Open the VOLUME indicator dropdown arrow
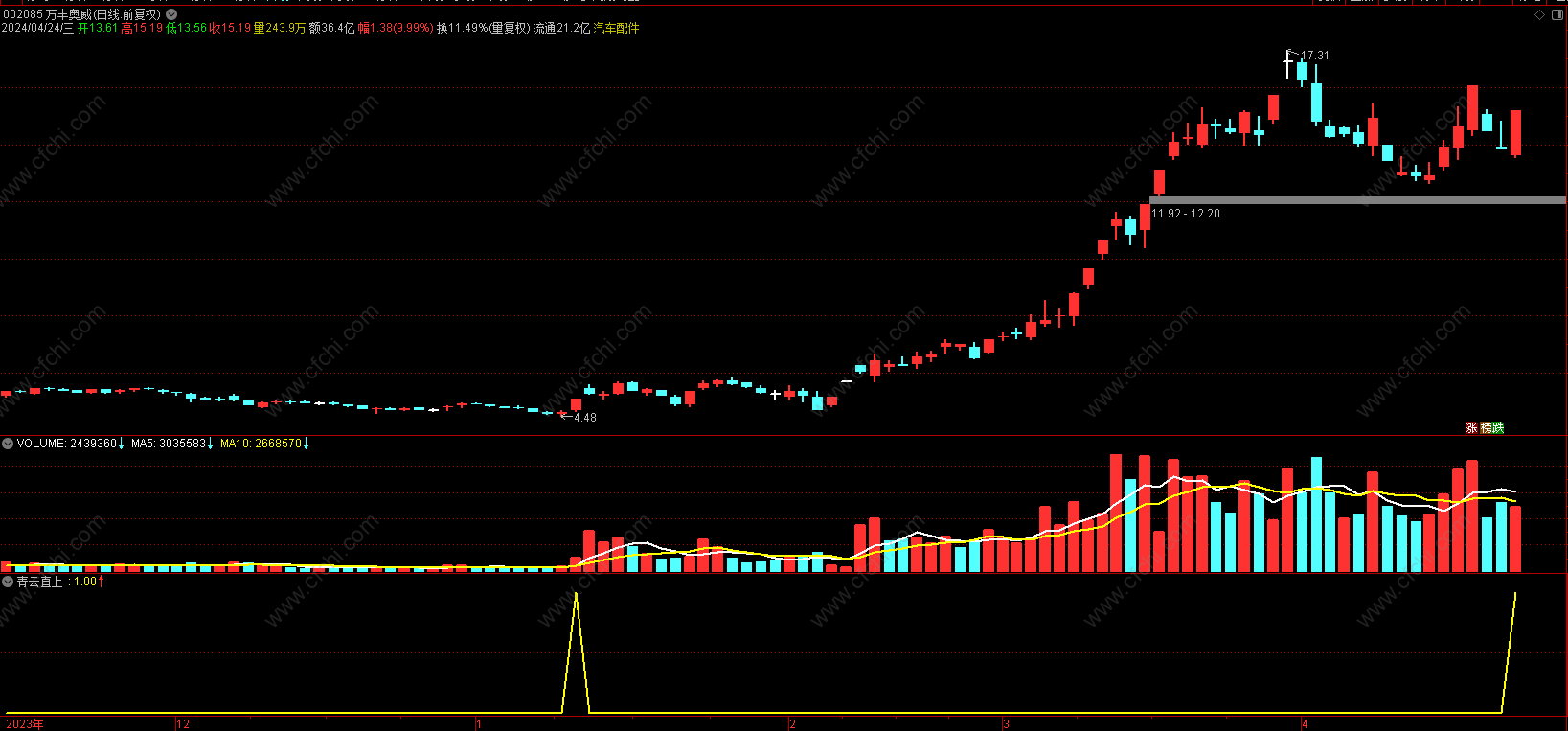Image resolution: width=1568 pixels, height=731 pixels. click(x=8, y=444)
